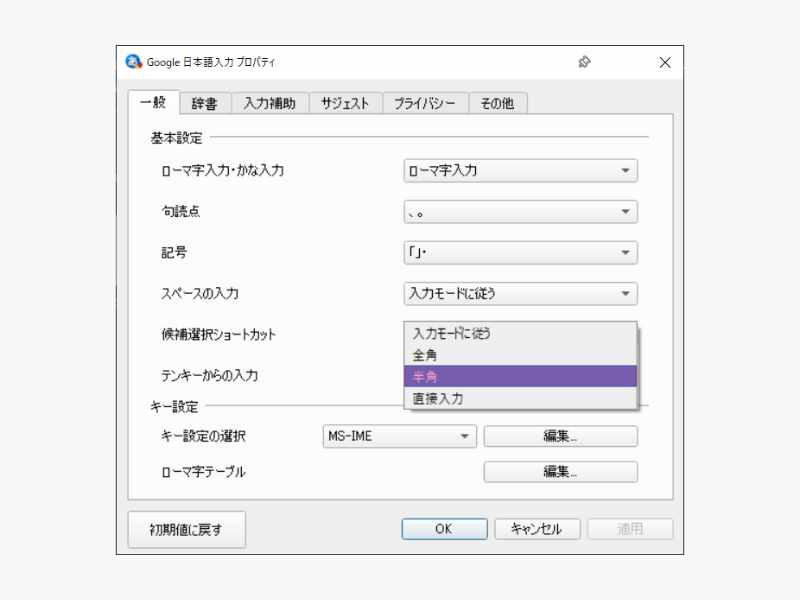
Task: Click the 初期値に戻す button
Action: [186, 529]
